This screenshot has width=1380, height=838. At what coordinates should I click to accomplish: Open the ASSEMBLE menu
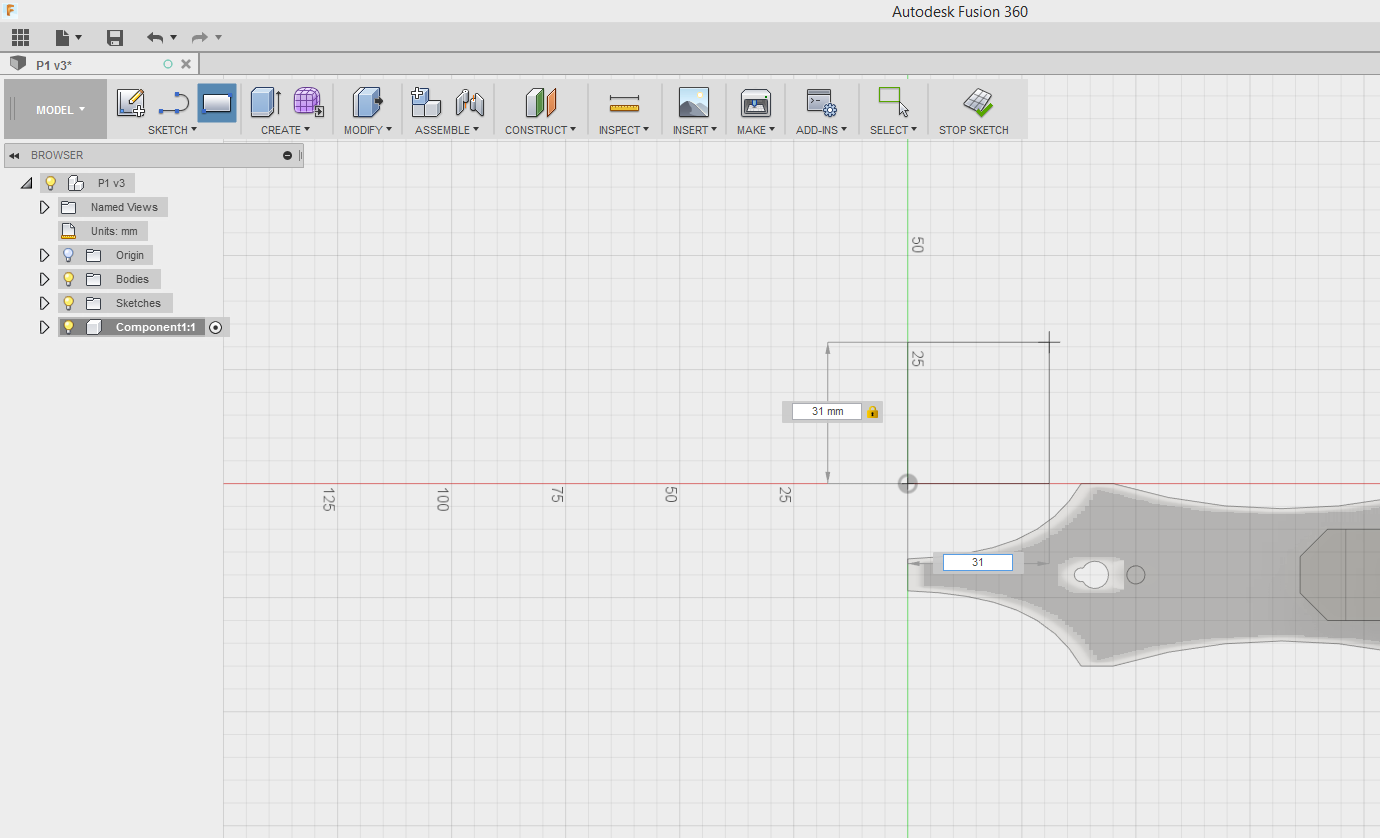point(447,130)
